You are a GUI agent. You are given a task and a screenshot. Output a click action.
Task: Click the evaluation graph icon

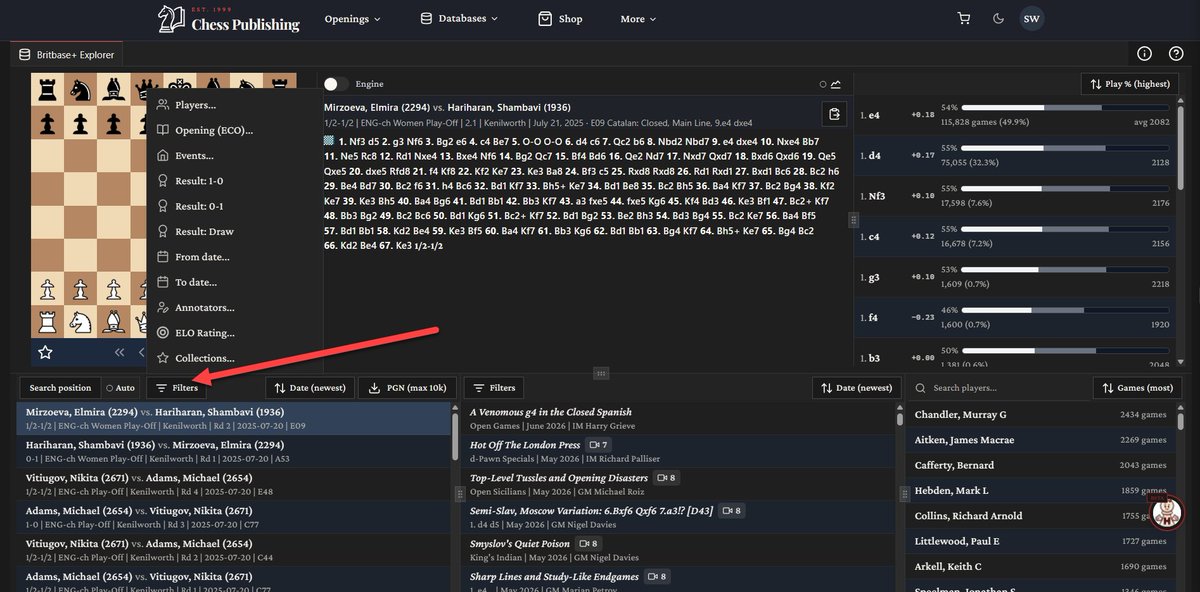(836, 84)
